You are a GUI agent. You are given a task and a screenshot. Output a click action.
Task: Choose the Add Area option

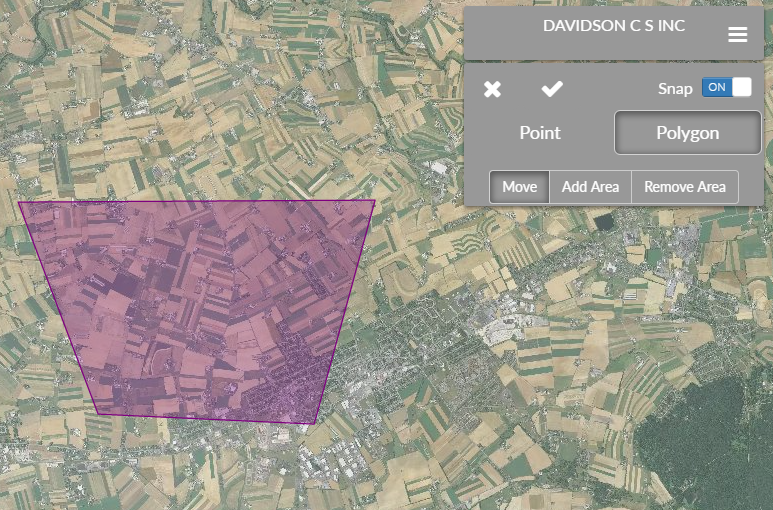590,187
